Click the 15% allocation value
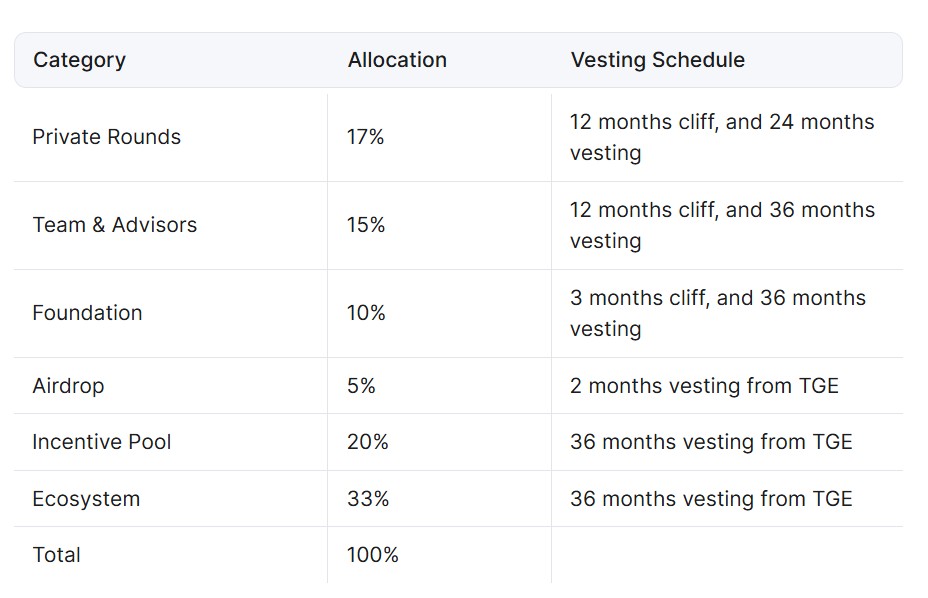The height and width of the screenshot is (598, 928). point(366,225)
